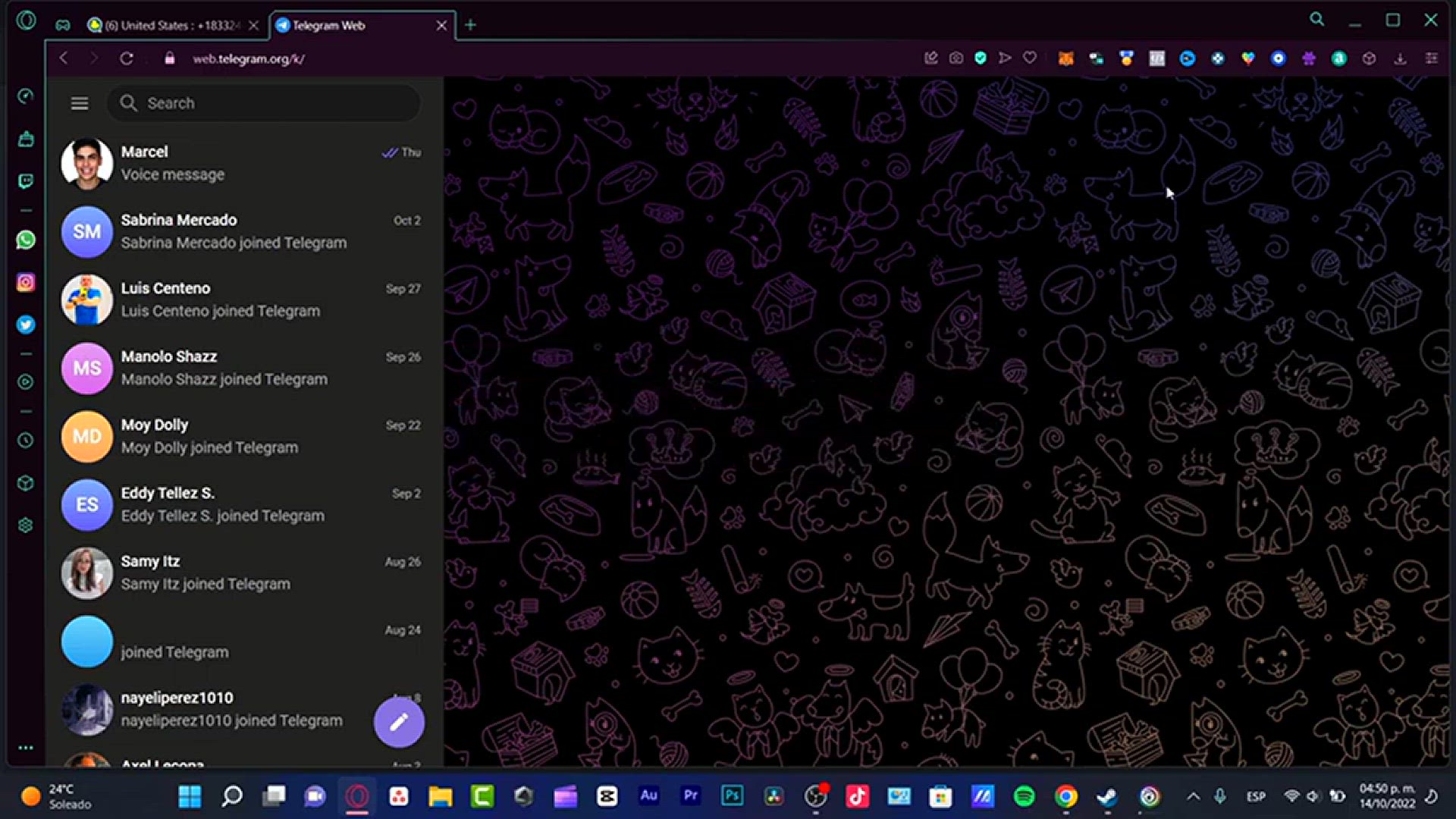Open browser History from the sidebar clock icon

tap(26, 441)
